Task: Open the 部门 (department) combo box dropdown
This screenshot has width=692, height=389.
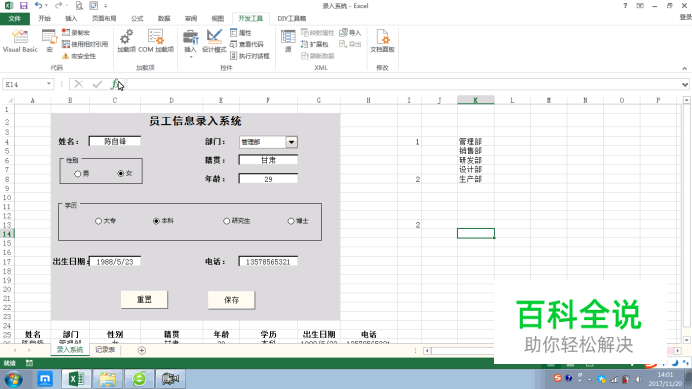Action: [291, 142]
